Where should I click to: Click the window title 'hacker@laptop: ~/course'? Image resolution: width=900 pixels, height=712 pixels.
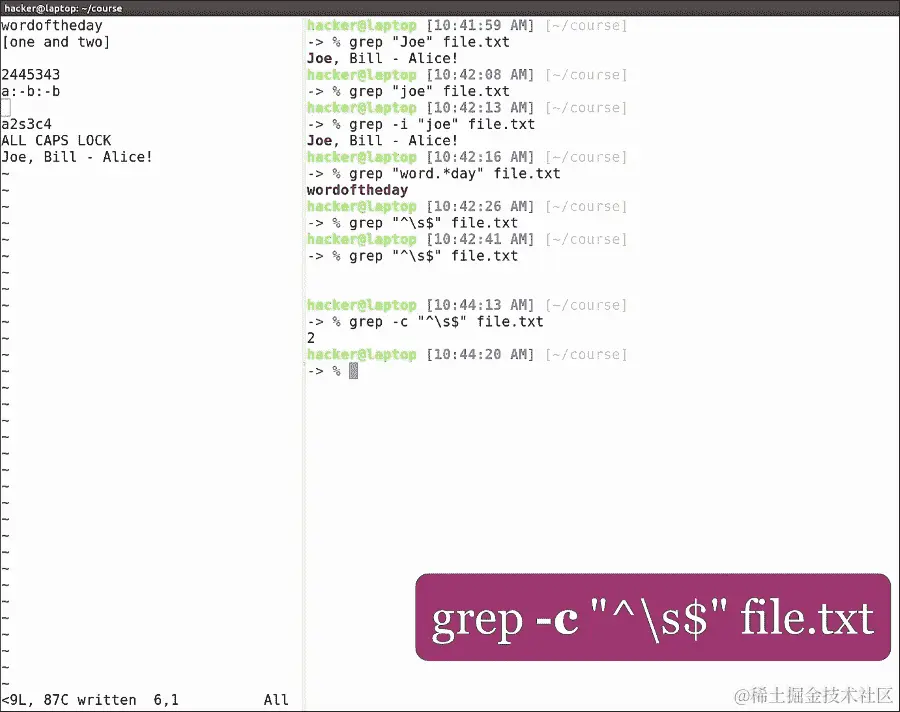[63, 8]
